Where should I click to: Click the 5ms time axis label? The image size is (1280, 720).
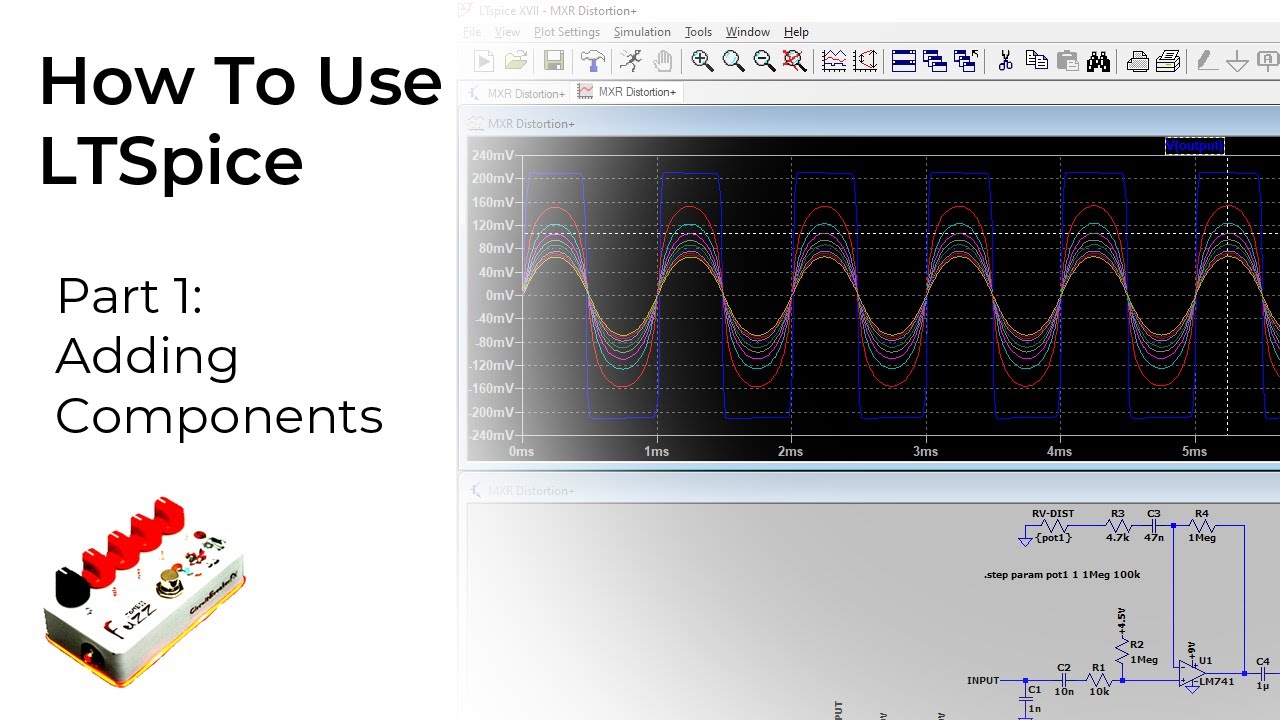1194,452
